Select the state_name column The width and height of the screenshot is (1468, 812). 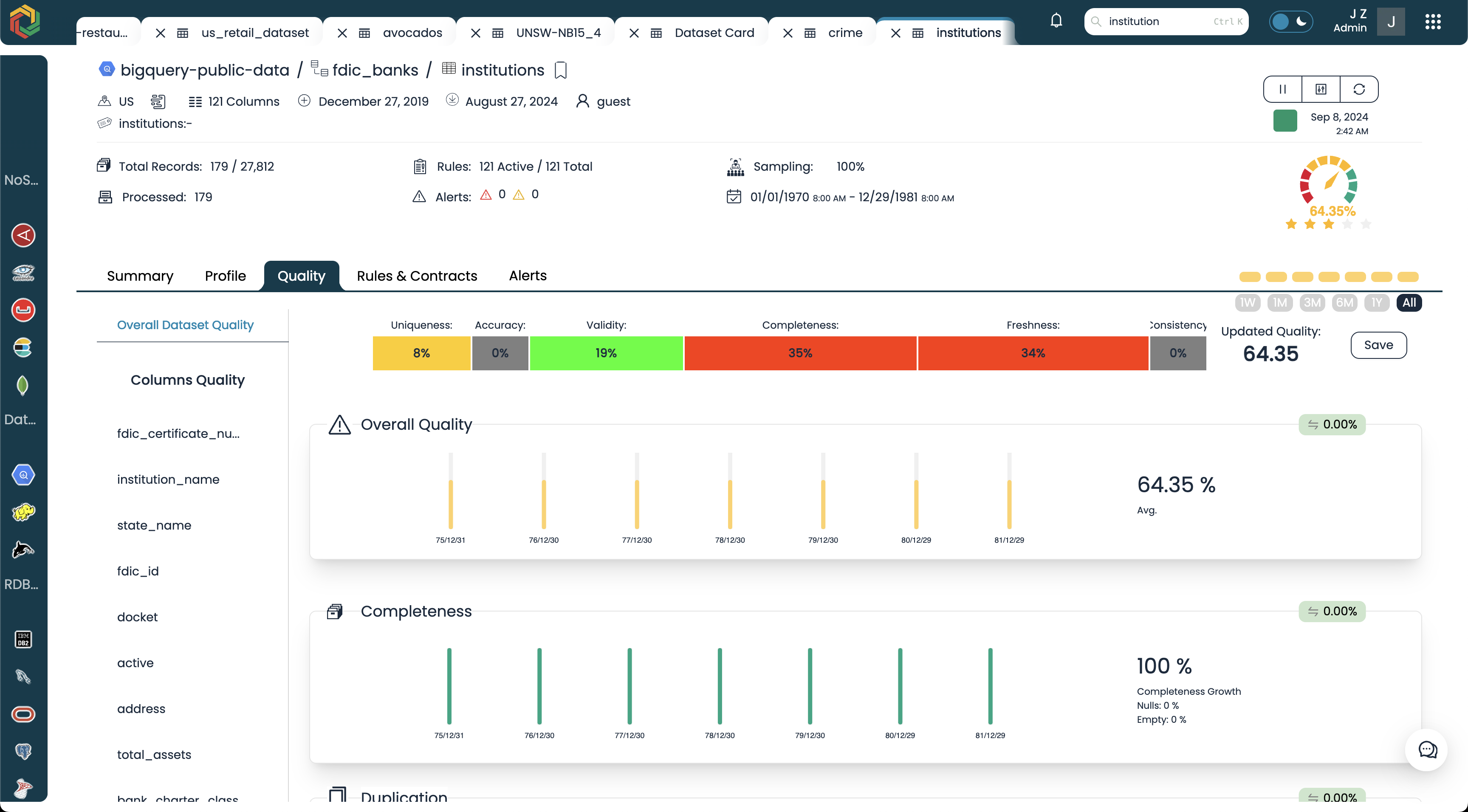click(x=154, y=525)
